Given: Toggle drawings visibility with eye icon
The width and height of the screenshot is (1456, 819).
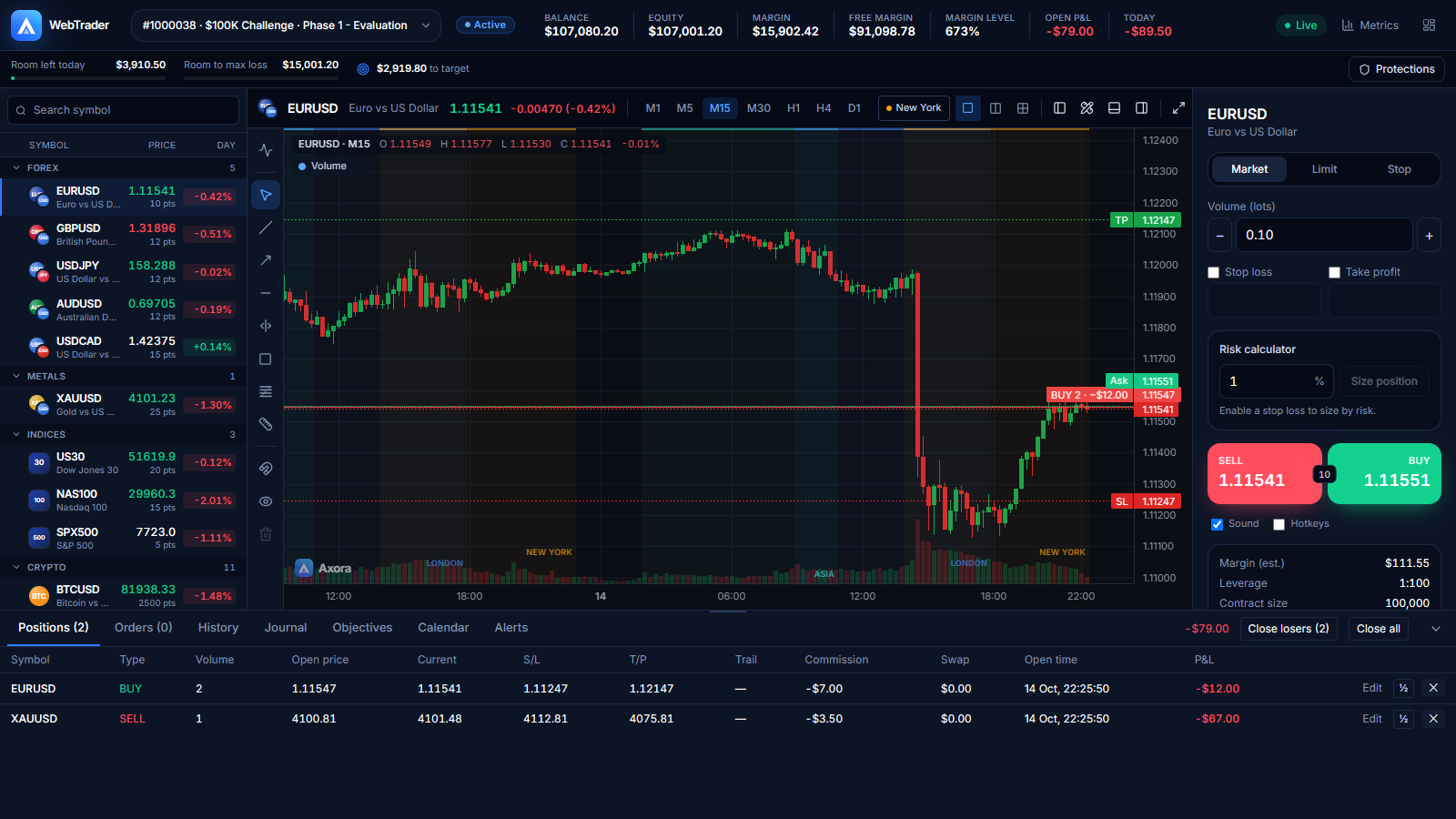Looking at the screenshot, I should [x=266, y=501].
